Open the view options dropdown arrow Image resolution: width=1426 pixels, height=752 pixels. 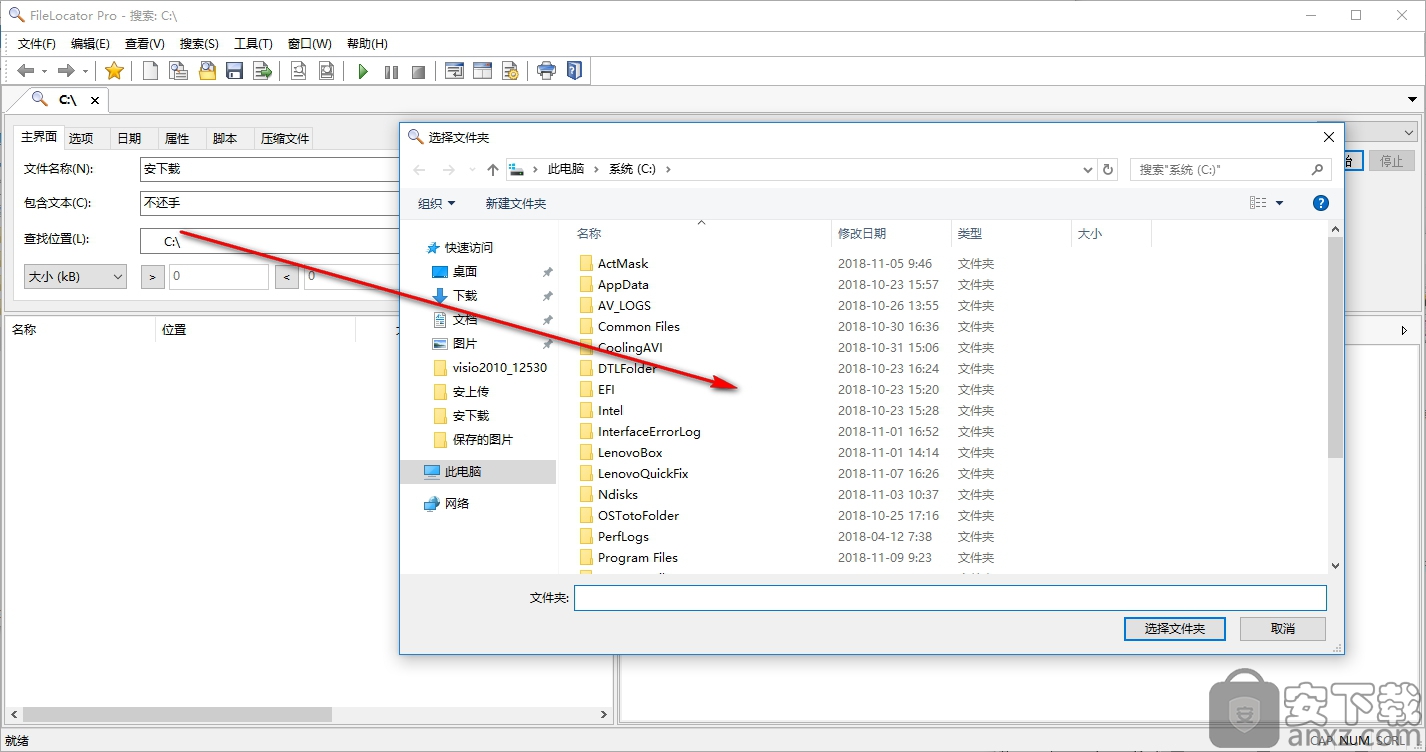point(1280,203)
